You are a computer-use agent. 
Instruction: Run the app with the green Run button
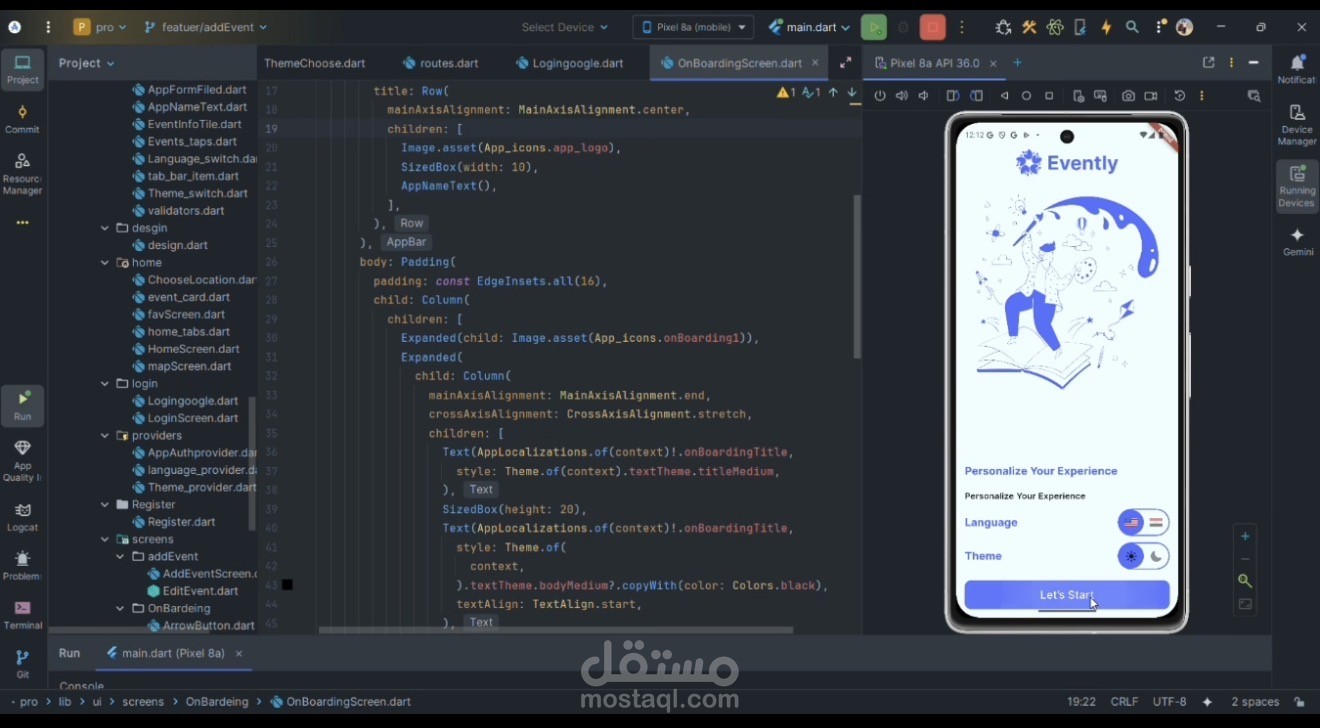click(x=873, y=27)
